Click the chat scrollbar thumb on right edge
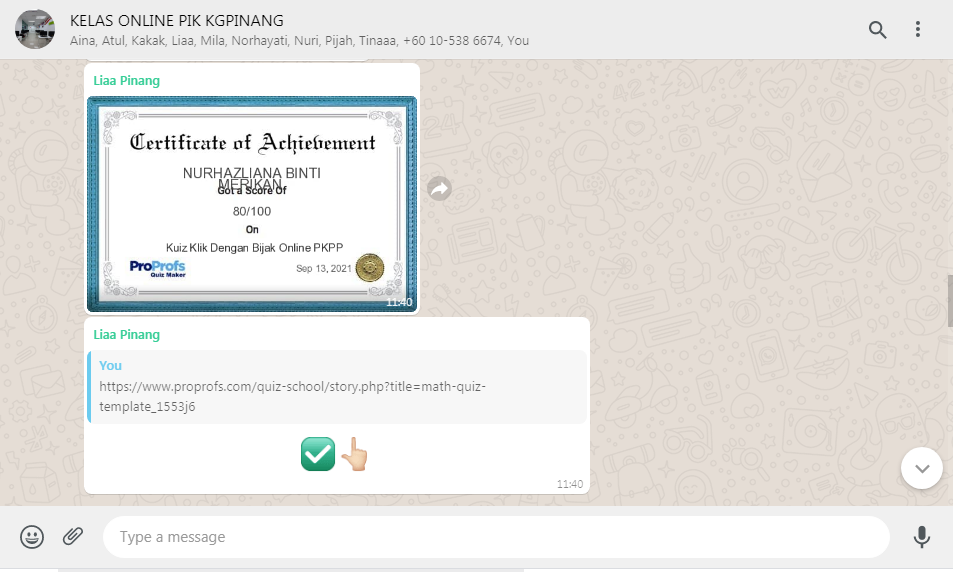The height and width of the screenshot is (572, 953). tap(948, 300)
